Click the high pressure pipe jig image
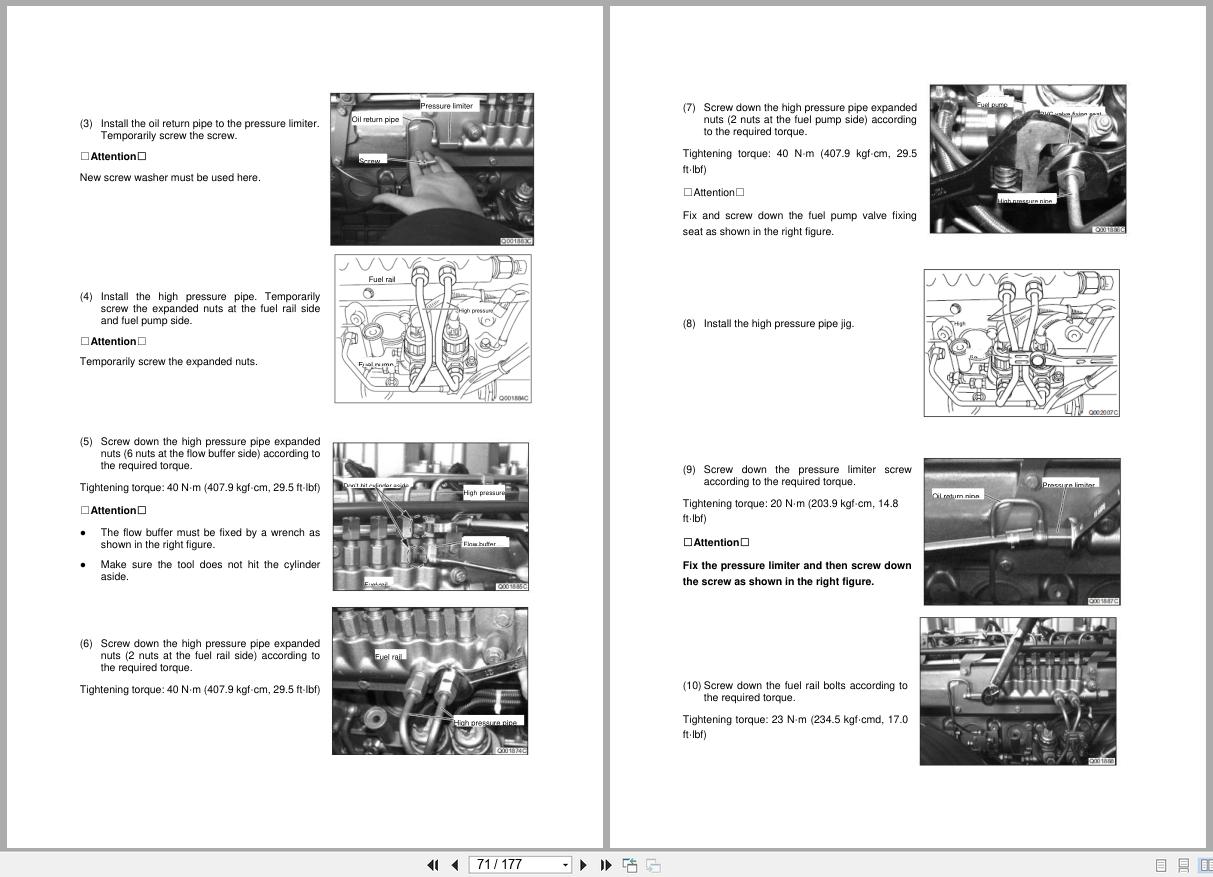 click(x=1020, y=342)
